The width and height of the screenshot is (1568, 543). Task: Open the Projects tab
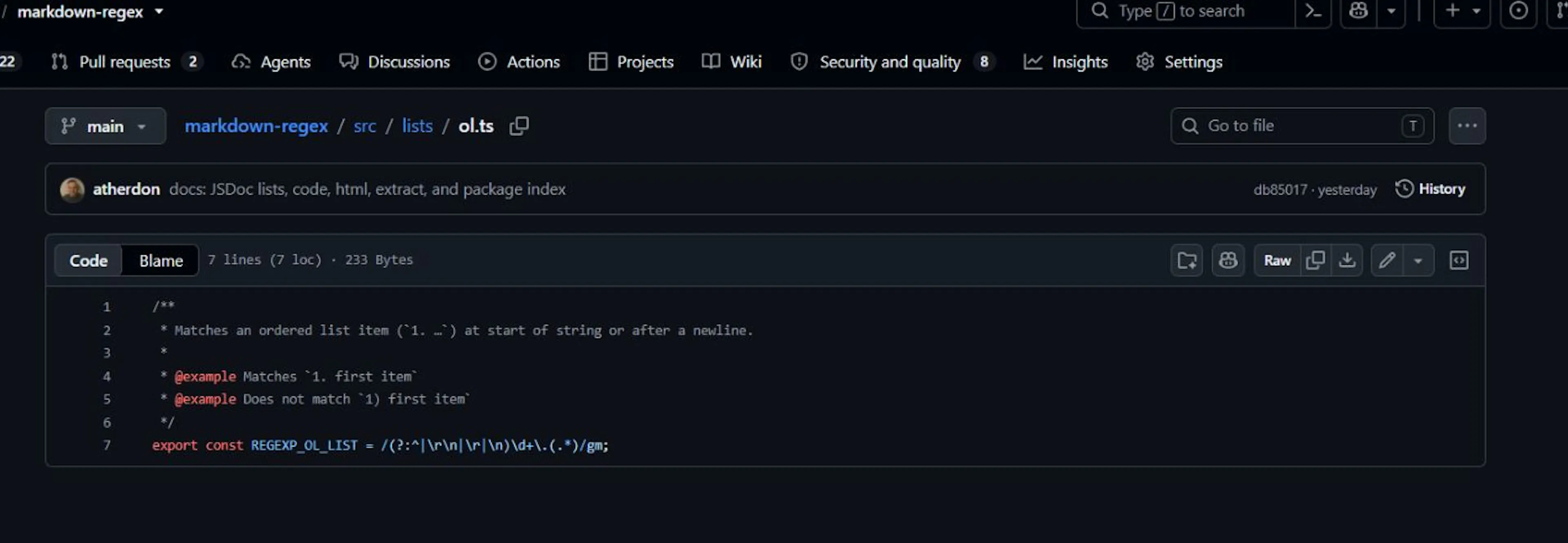[631, 62]
